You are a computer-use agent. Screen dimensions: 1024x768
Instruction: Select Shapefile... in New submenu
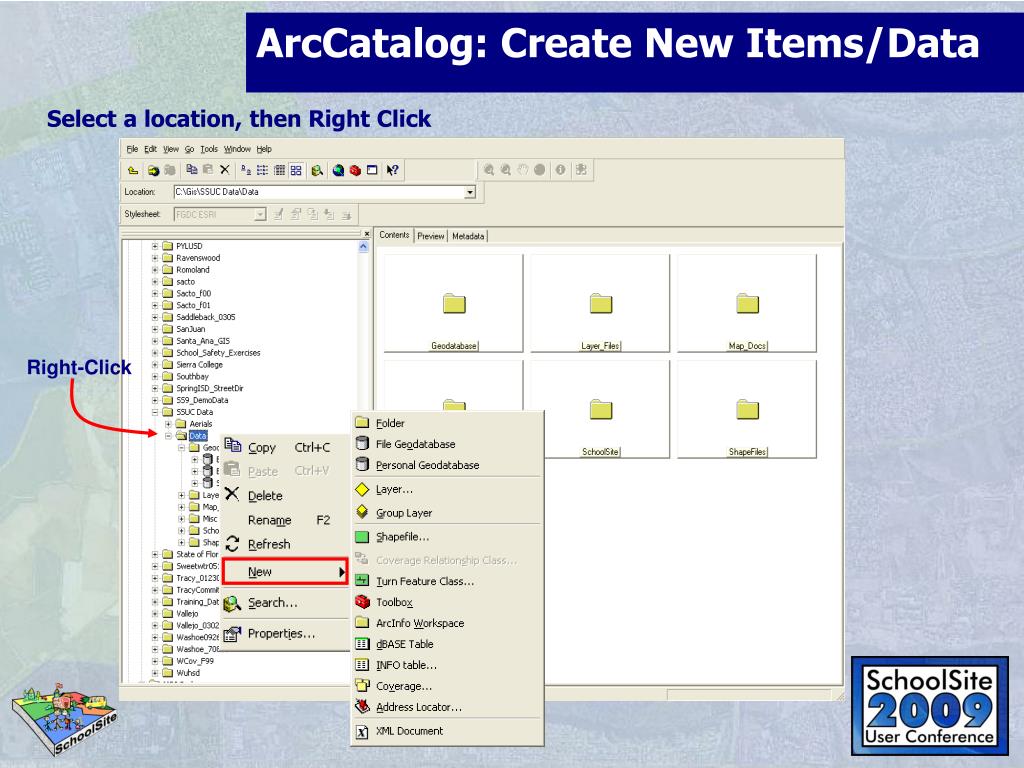pos(447,537)
